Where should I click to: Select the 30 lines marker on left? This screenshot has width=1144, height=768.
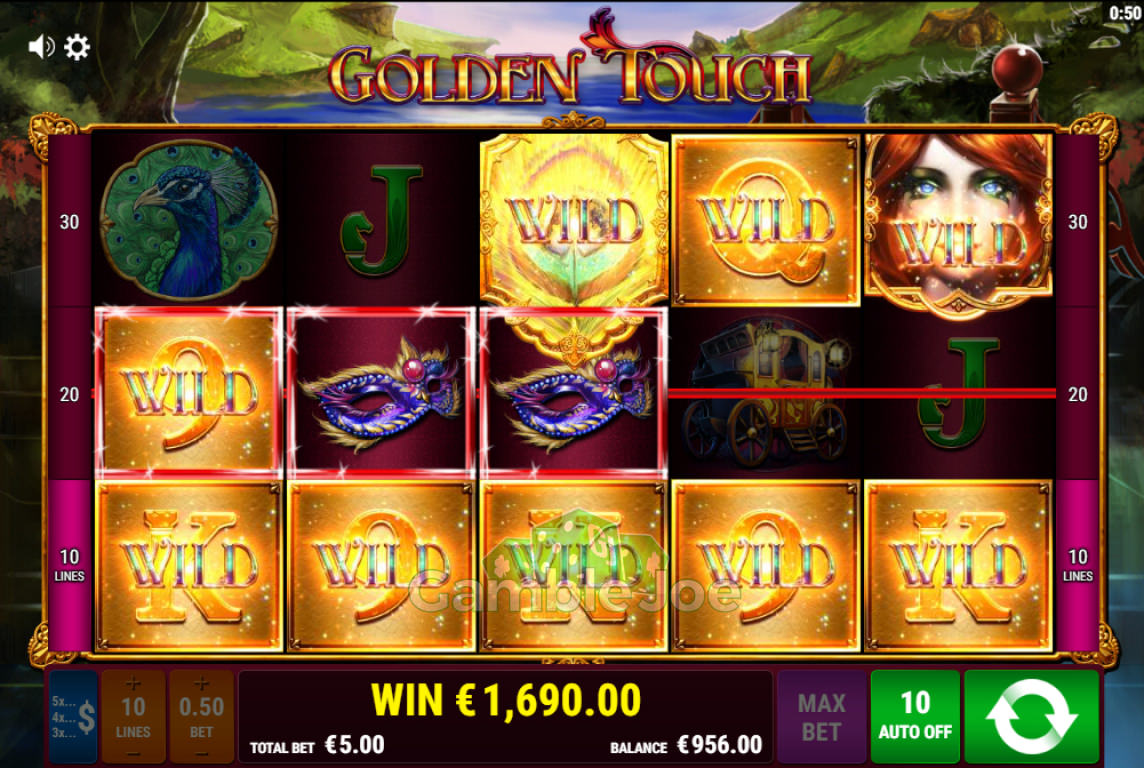click(69, 222)
